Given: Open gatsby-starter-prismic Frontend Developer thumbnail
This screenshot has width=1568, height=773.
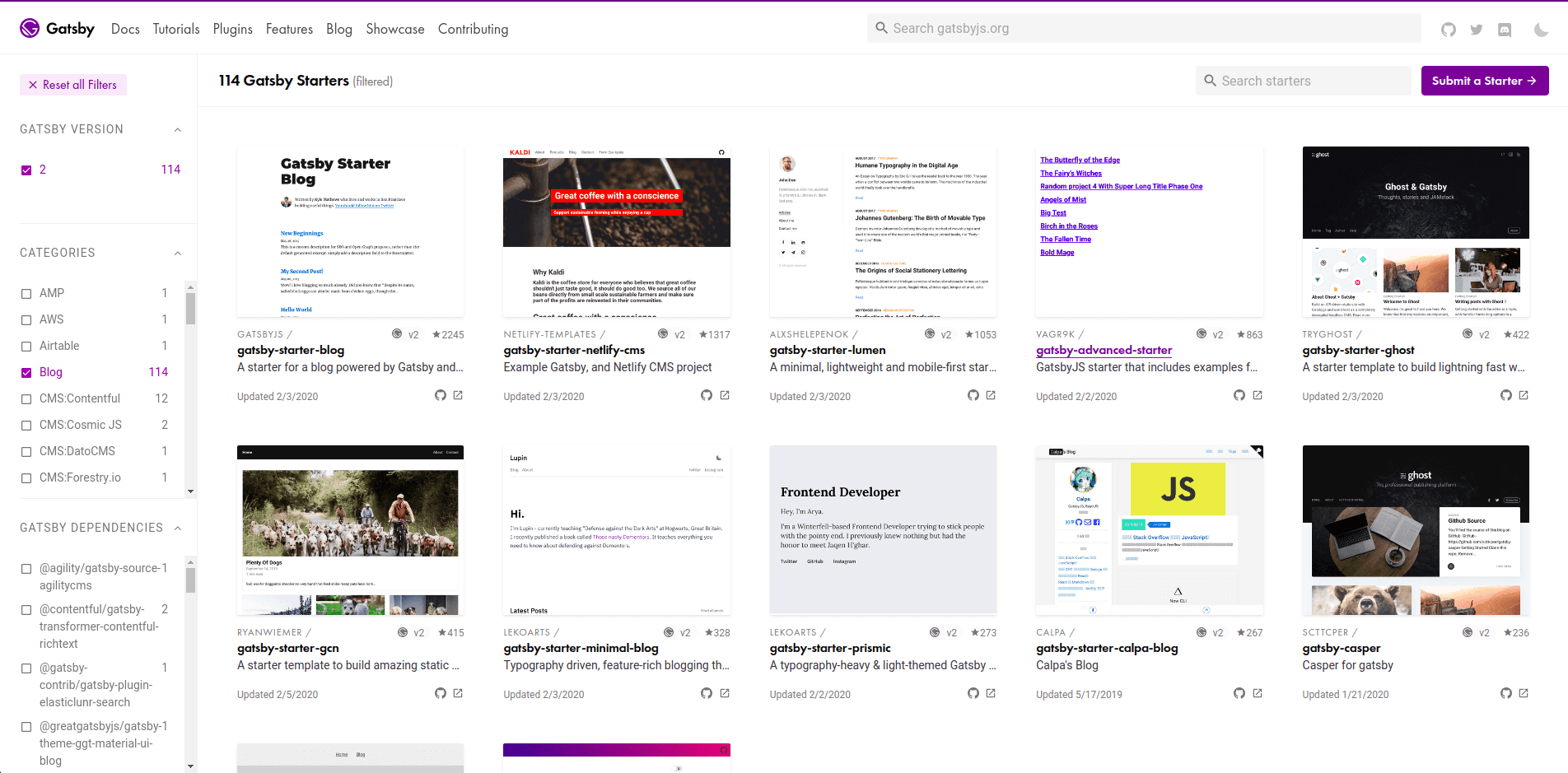Looking at the screenshot, I should (x=883, y=530).
